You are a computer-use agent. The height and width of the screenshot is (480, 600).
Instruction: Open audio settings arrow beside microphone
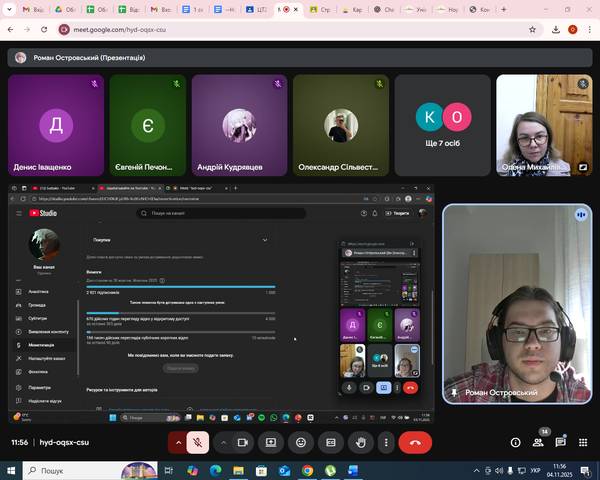click(179, 442)
